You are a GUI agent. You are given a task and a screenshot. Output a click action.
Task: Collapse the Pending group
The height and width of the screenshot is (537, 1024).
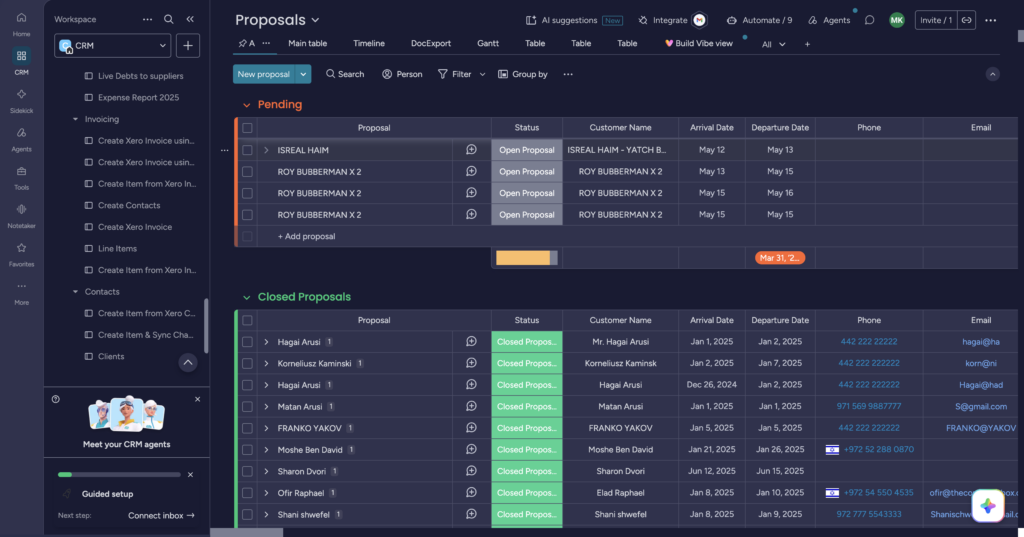coord(246,105)
